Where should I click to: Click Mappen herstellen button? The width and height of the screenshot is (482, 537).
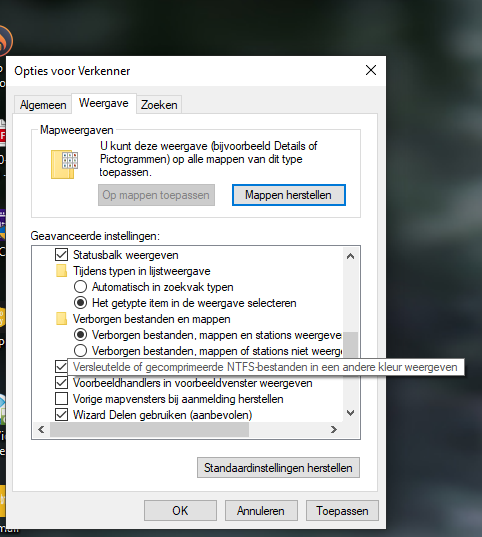[x=288, y=195]
